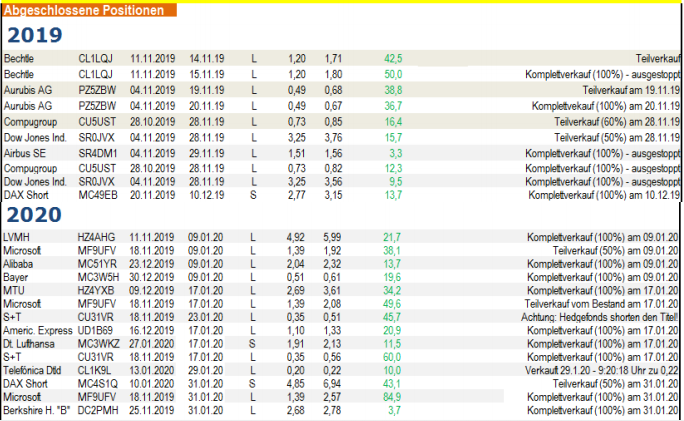Select the 'Americ. Express' cell
684x421 pixels.
click(38, 331)
